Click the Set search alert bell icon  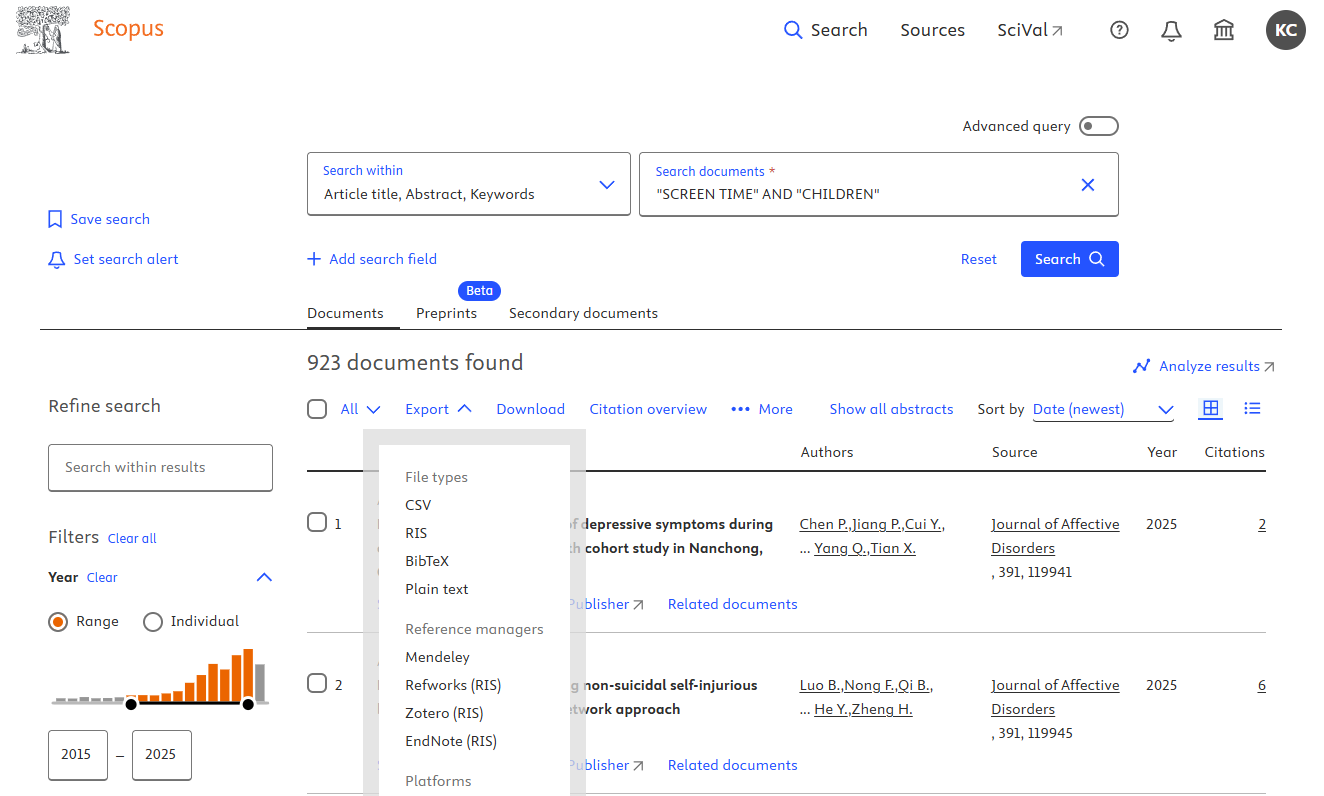pos(57,259)
